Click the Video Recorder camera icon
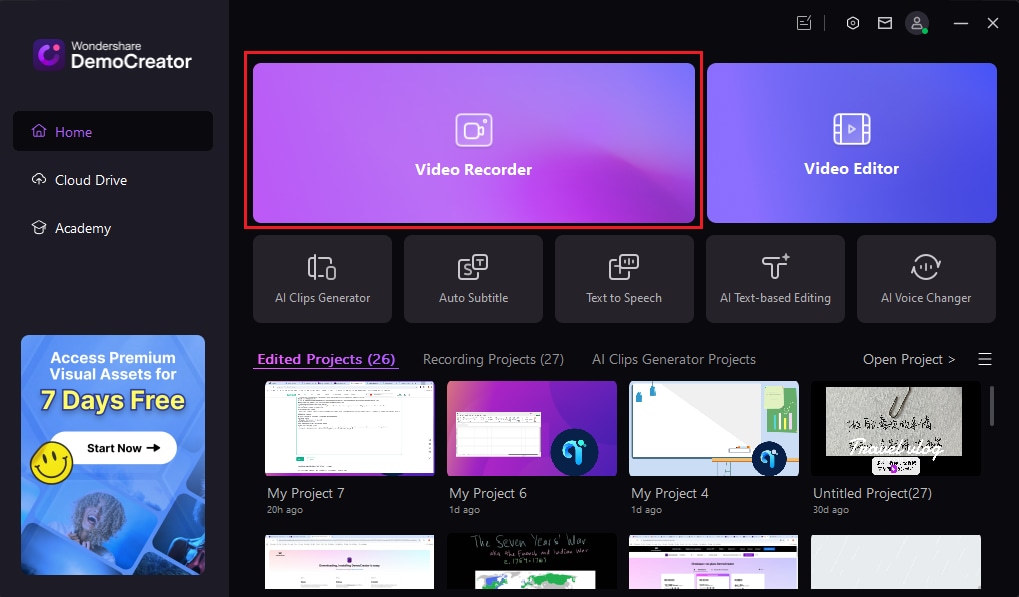 (x=474, y=130)
